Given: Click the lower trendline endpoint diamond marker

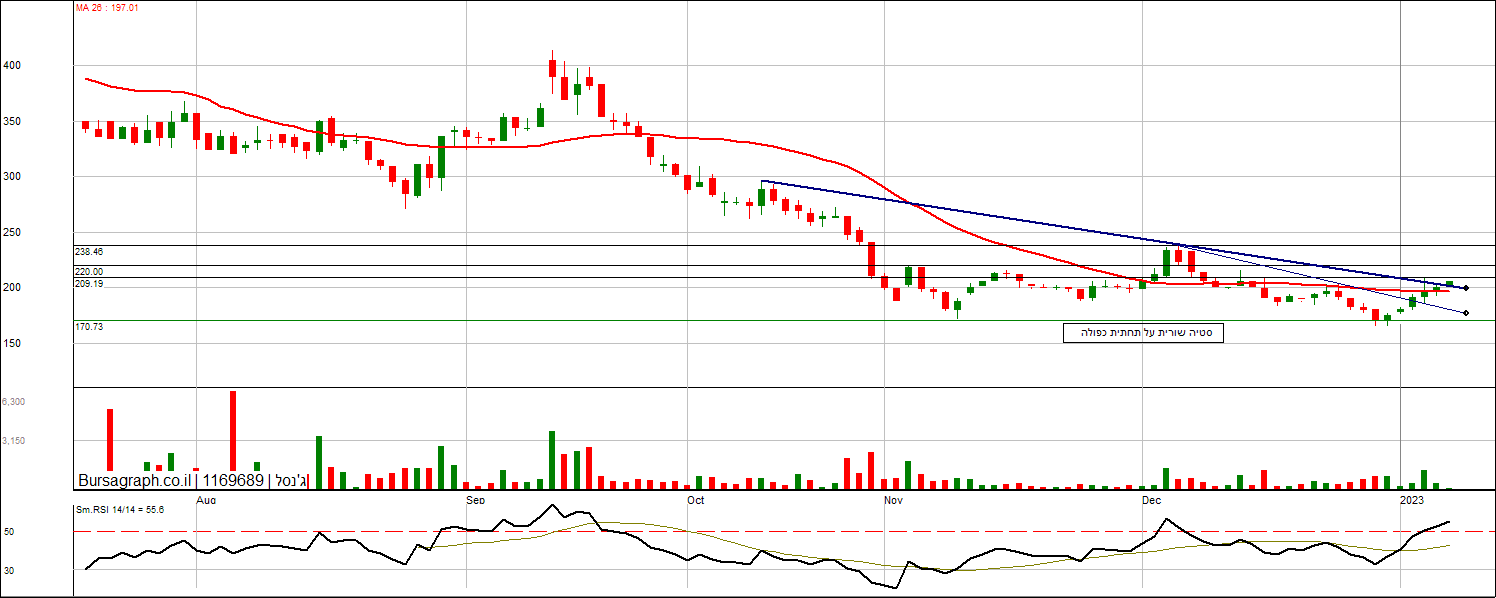Looking at the screenshot, I should pos(1466,314).
